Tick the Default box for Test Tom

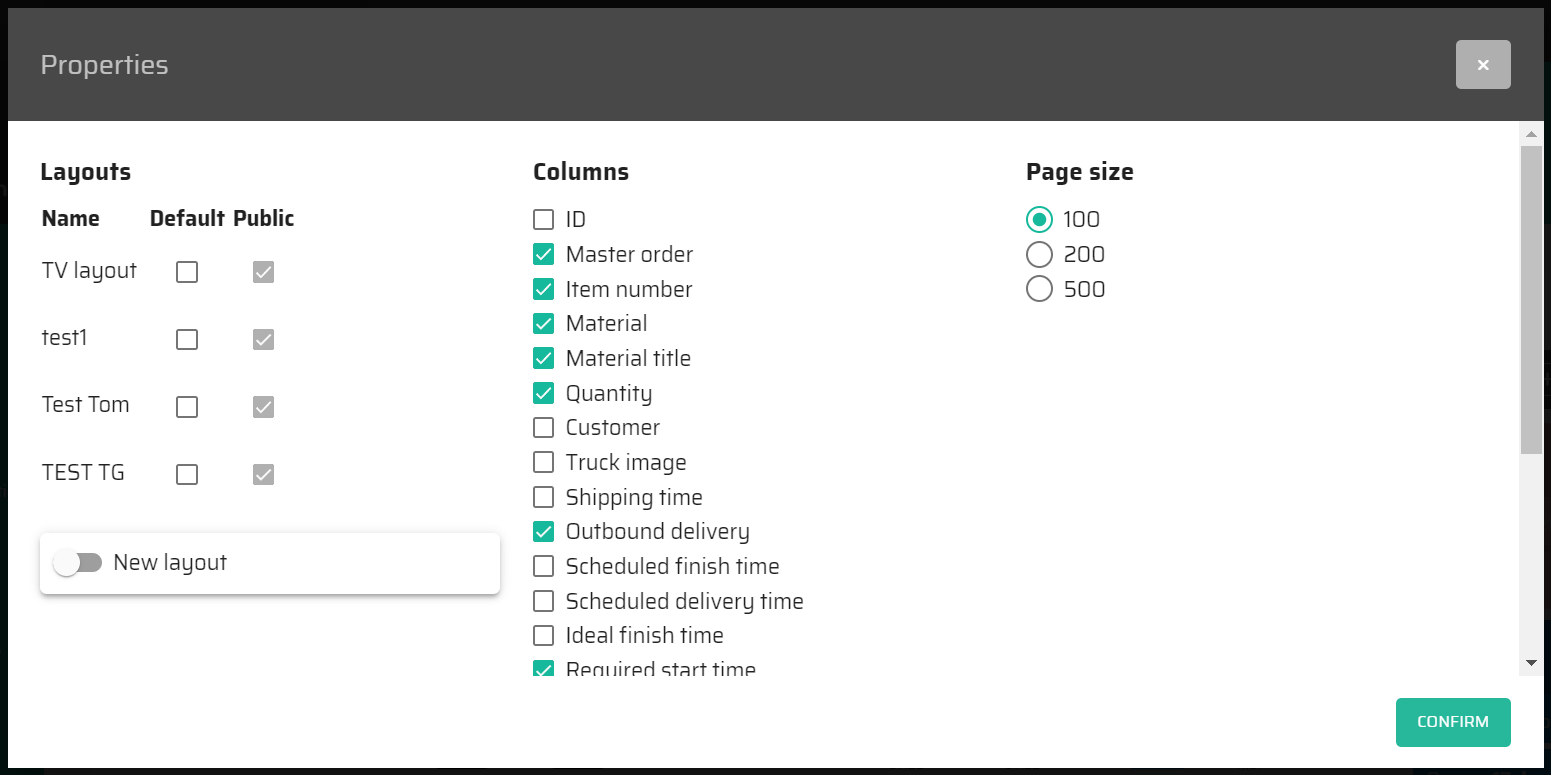(187, 407)
